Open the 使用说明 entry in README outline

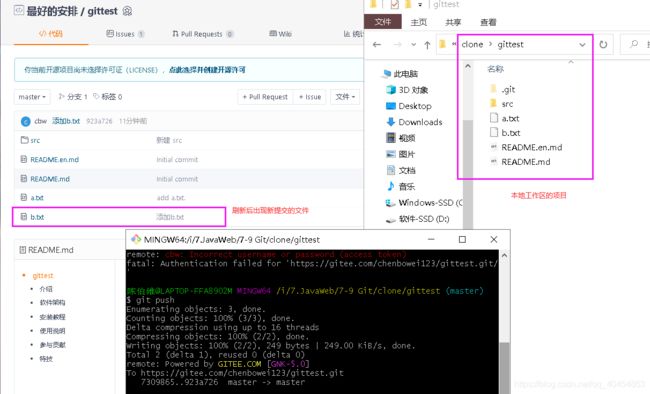[52, 331]
